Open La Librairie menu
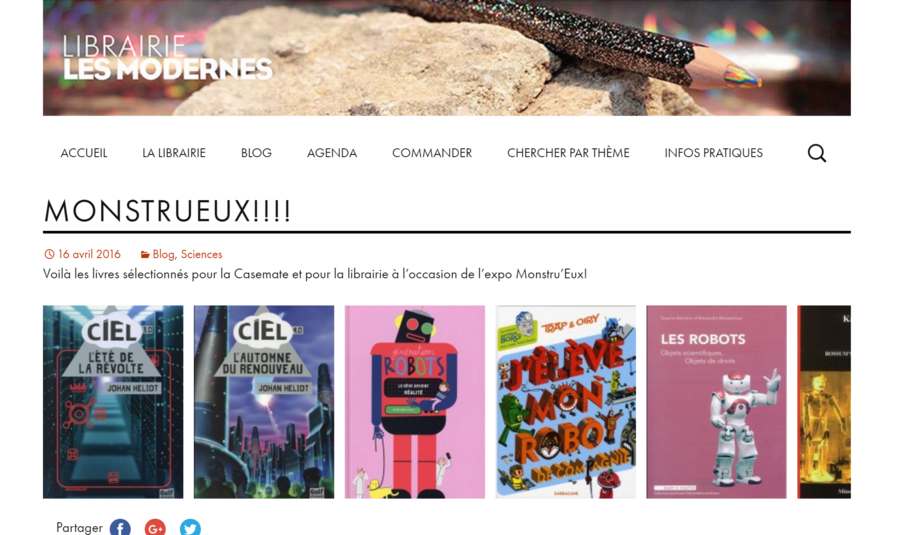This screenshot has height=535, width=900. 174,153
